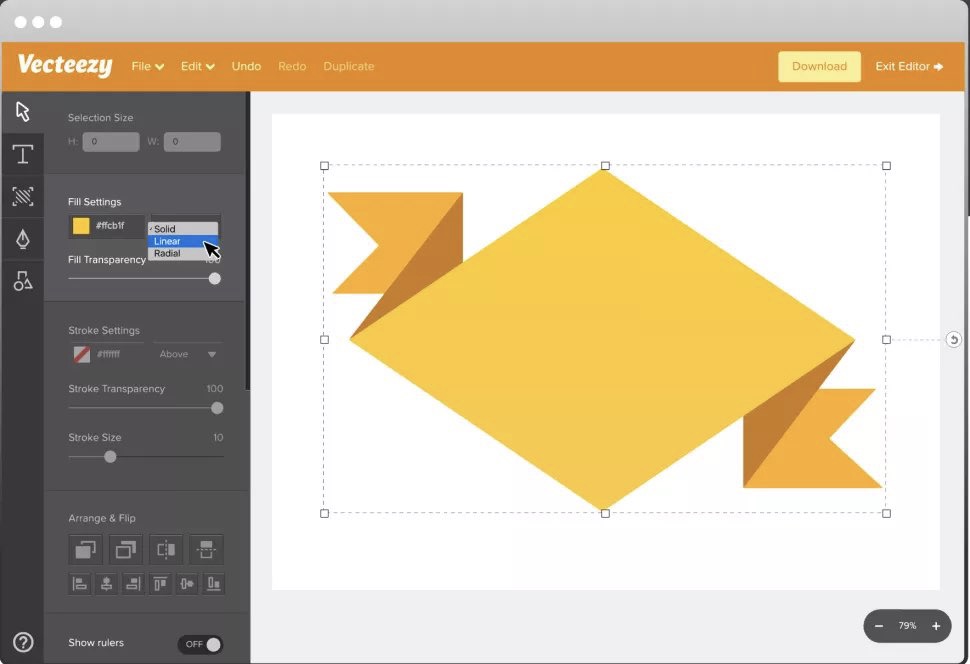Click Exit Editor

click(909, 66)
